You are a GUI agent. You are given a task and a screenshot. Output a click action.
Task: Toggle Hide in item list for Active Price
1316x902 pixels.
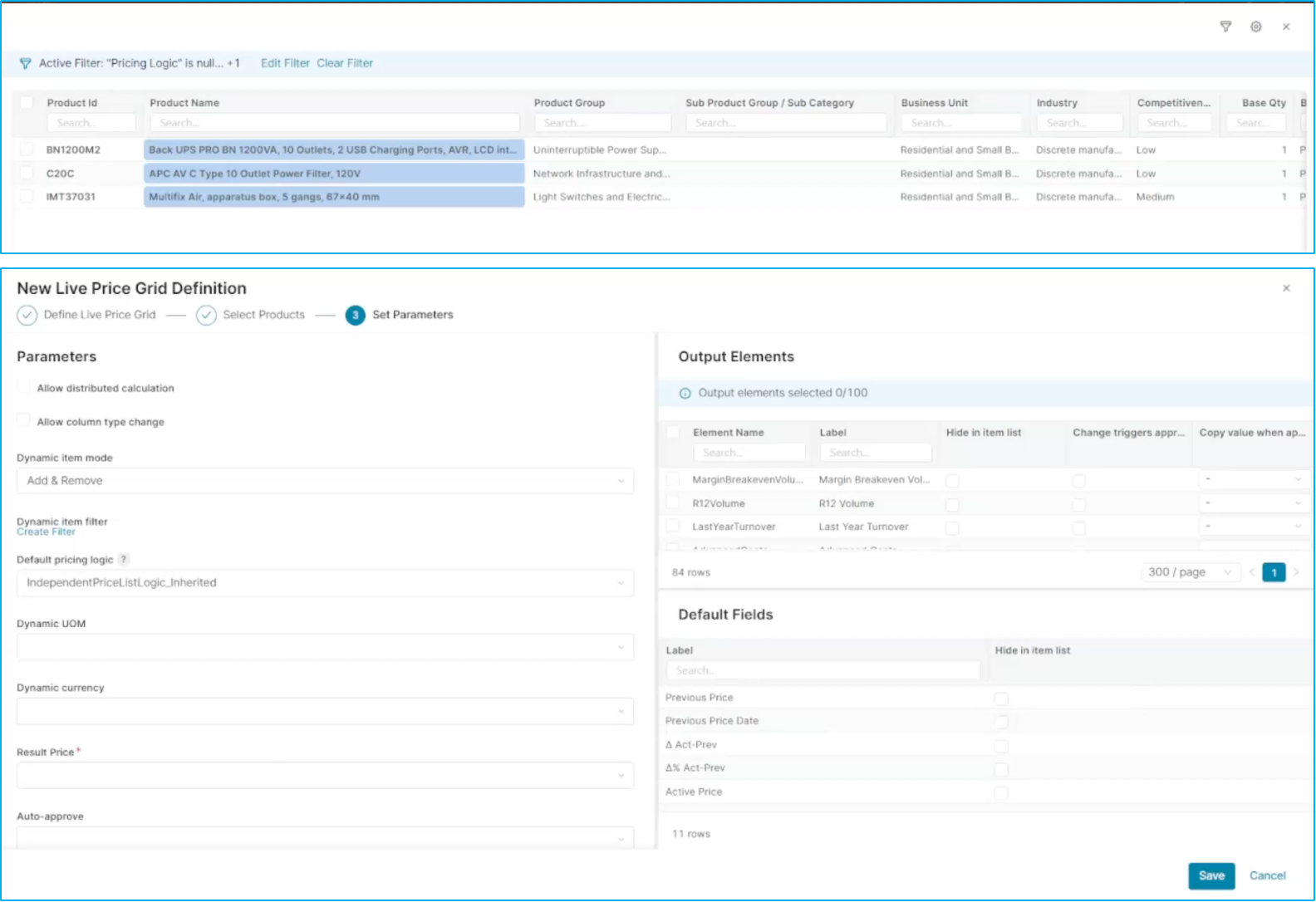(1001, 793)
